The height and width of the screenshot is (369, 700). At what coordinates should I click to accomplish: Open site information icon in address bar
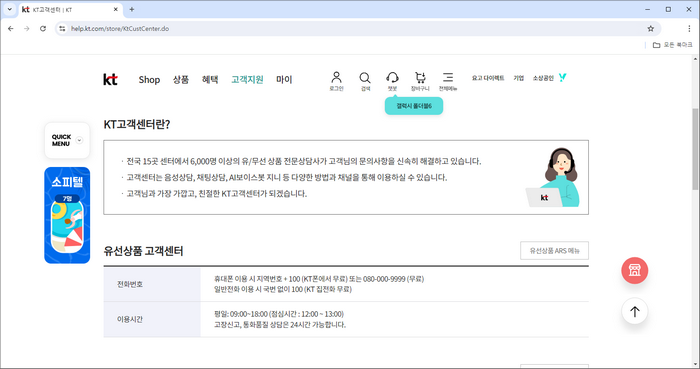[62, 29]
